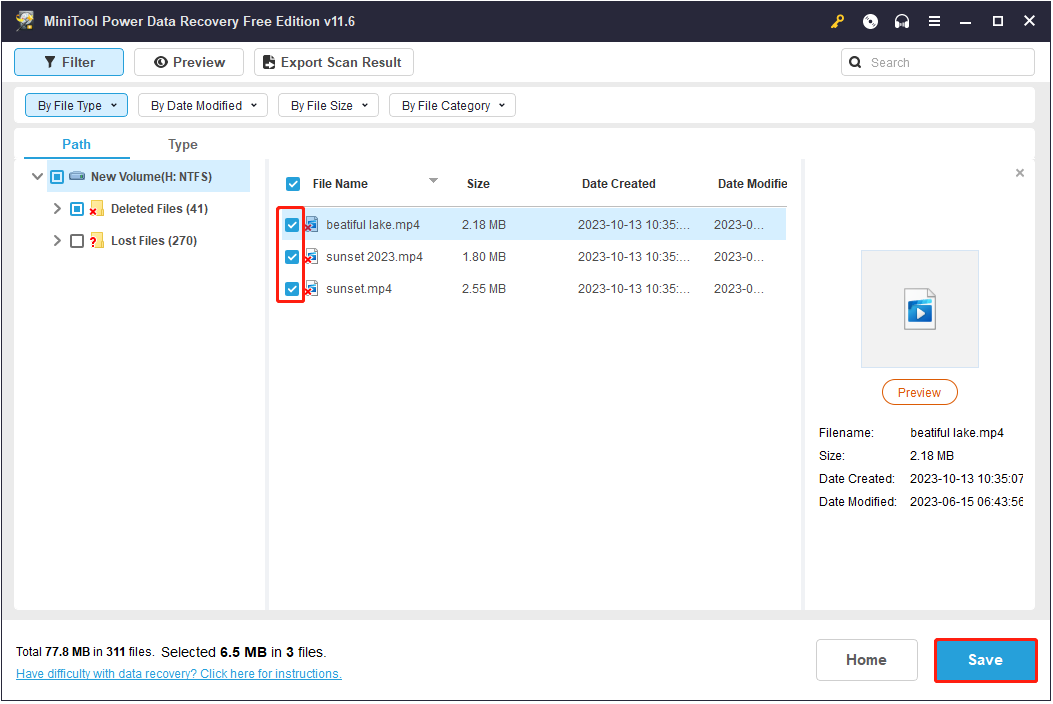Click Export Scan Result button
This screenshot has height=704, width=1053.
pyautogui.click(x=334, y=62)
